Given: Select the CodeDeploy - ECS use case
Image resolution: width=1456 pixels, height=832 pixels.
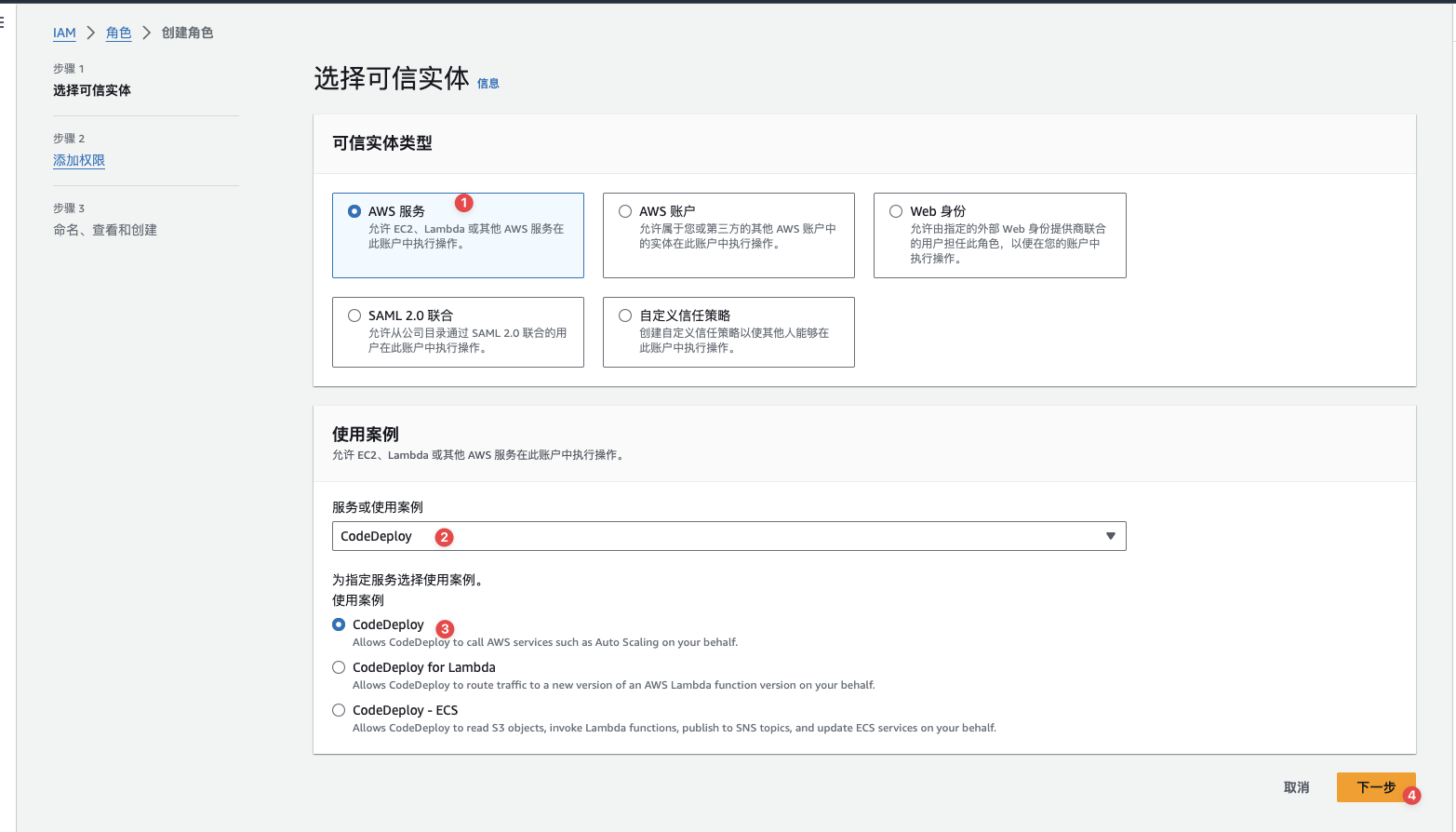Looking at the screenshot, I should tap(339, 710).
